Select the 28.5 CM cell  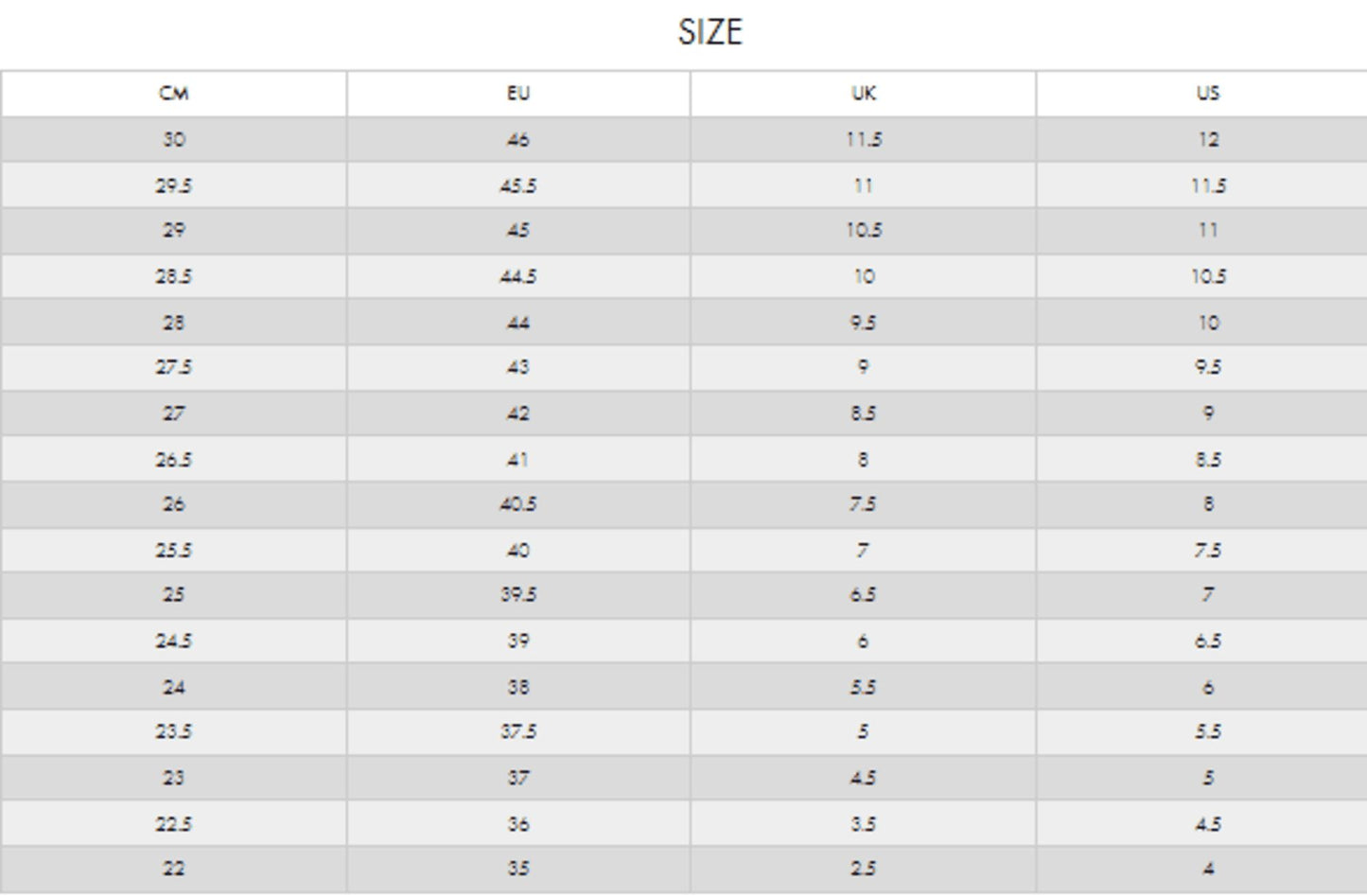click(x=173, y=276)
